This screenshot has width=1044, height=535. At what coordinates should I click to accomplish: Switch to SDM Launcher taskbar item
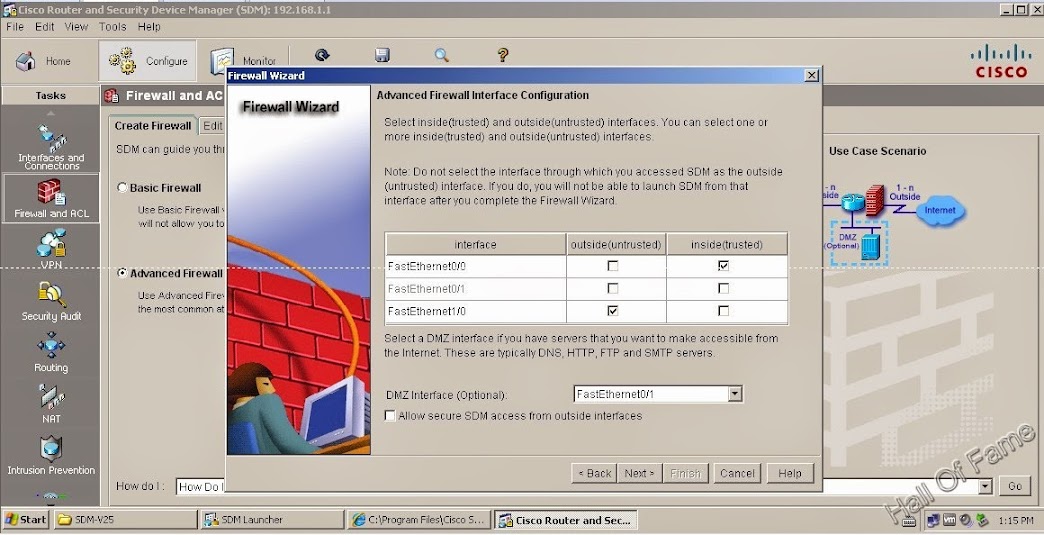[272, 520]
